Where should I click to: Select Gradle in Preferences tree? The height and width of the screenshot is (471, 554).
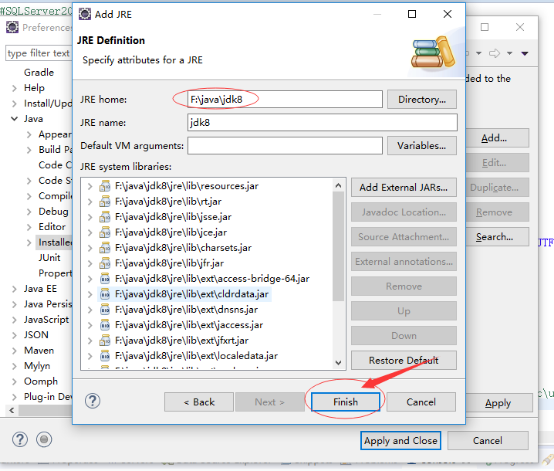pos(39,72)
